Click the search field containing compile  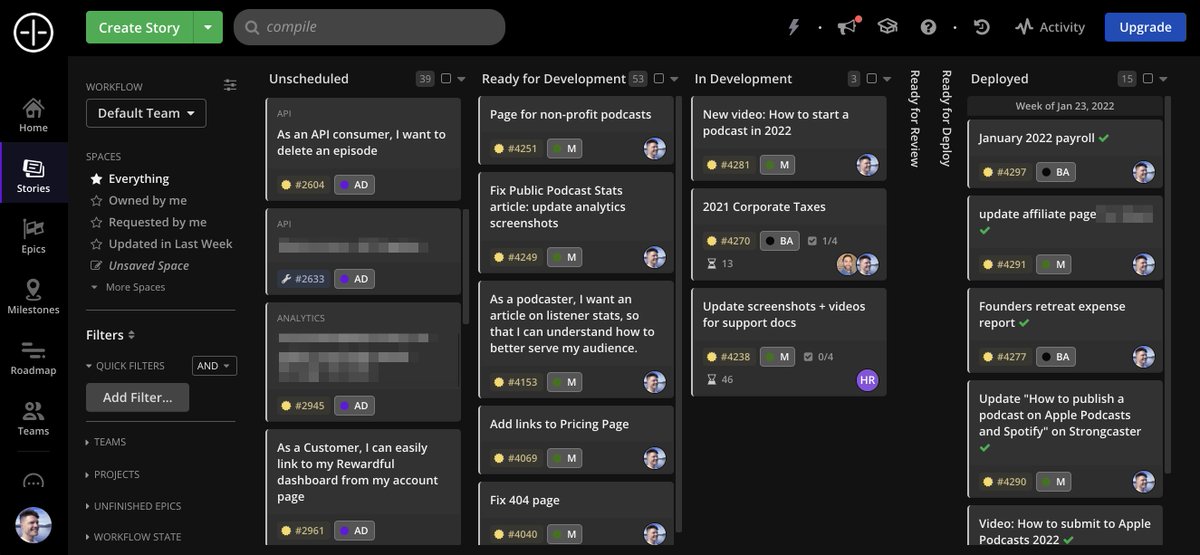point(370,27)
